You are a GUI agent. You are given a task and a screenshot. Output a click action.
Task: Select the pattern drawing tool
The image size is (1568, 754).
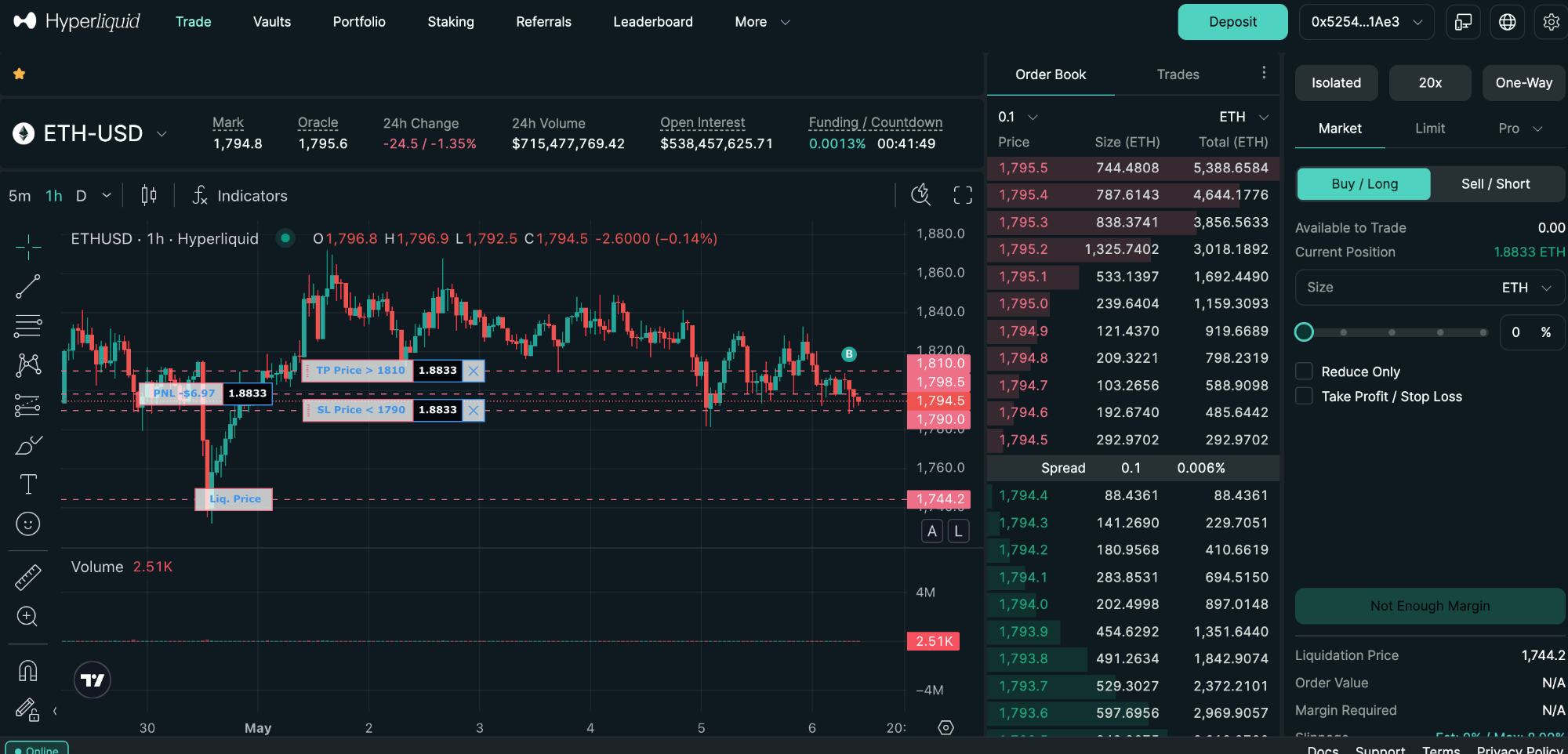[x=28, y=364]
